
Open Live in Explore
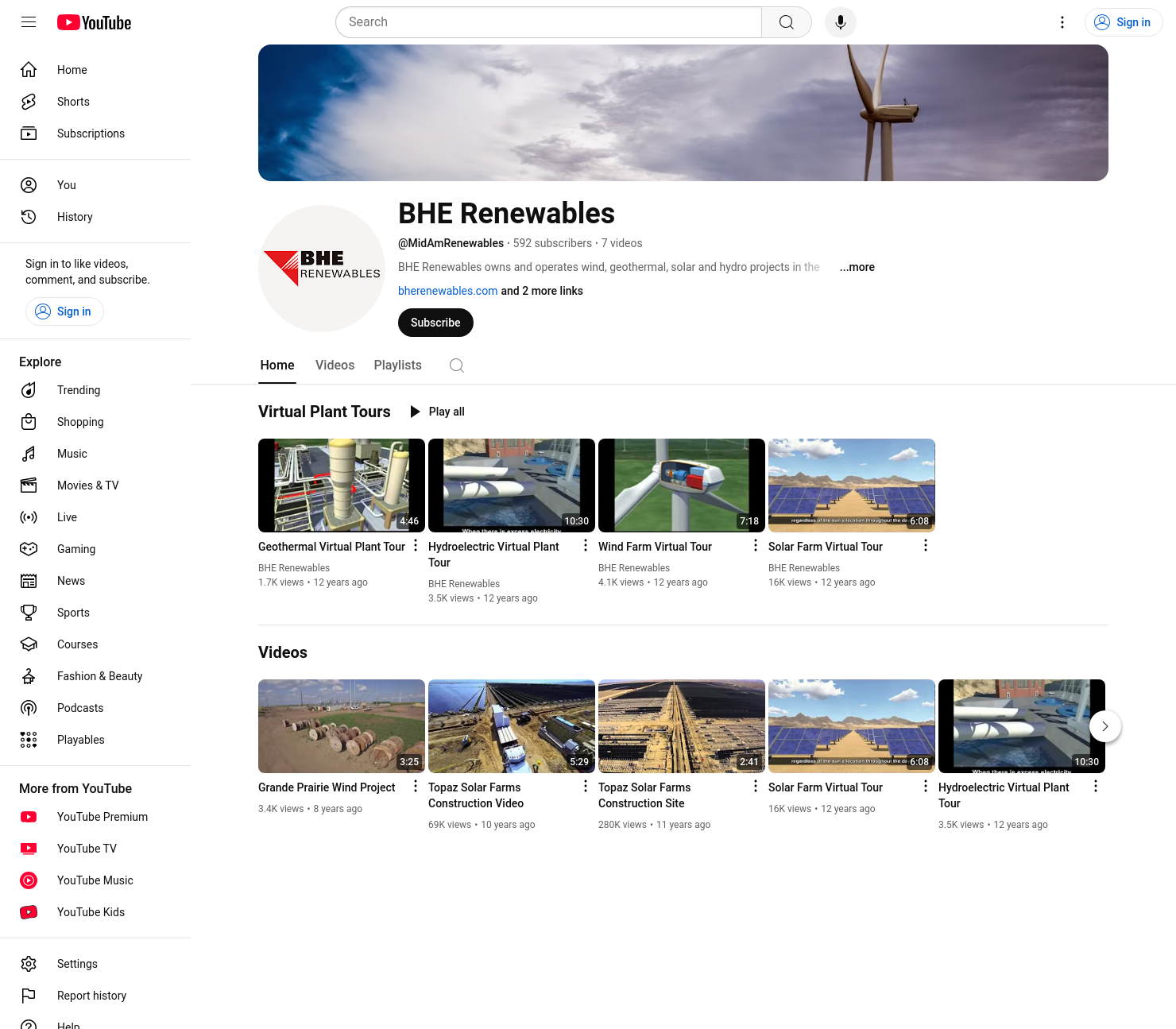(x=95, y=517)
